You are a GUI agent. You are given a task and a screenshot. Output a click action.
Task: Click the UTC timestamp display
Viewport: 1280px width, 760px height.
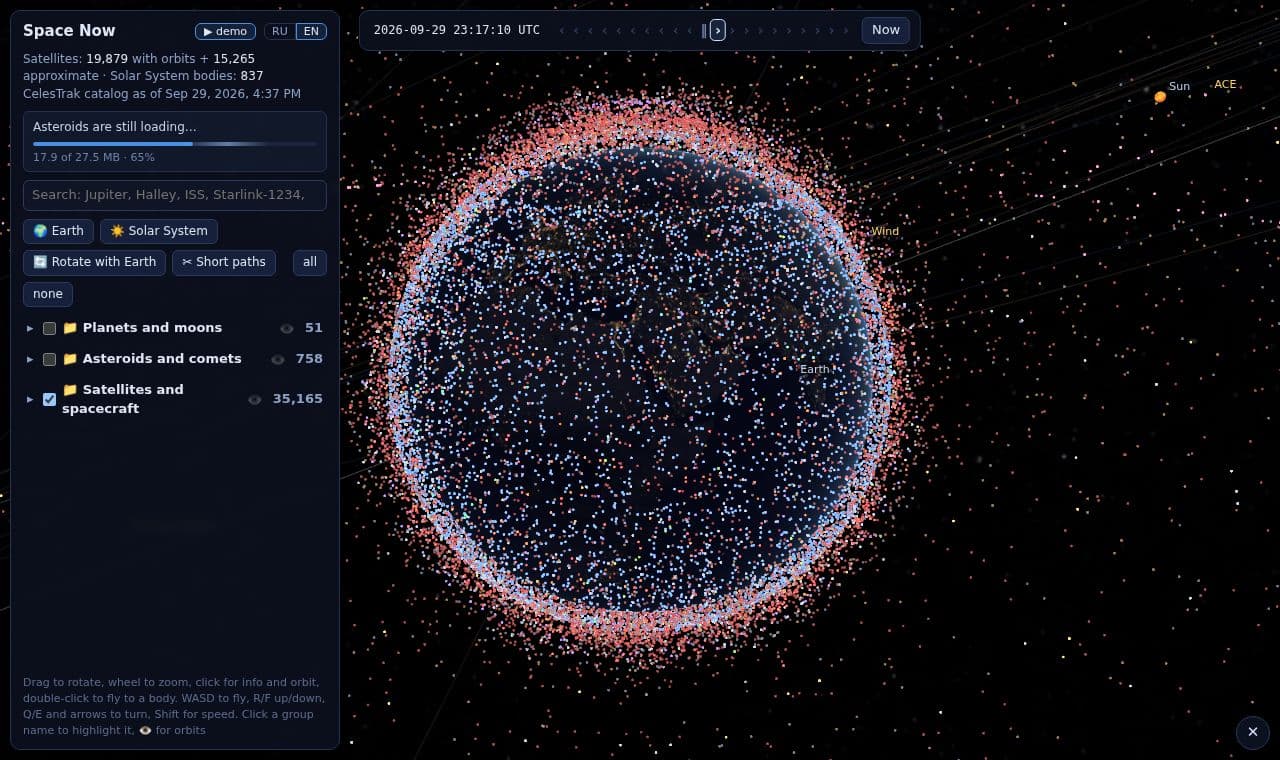457,30
